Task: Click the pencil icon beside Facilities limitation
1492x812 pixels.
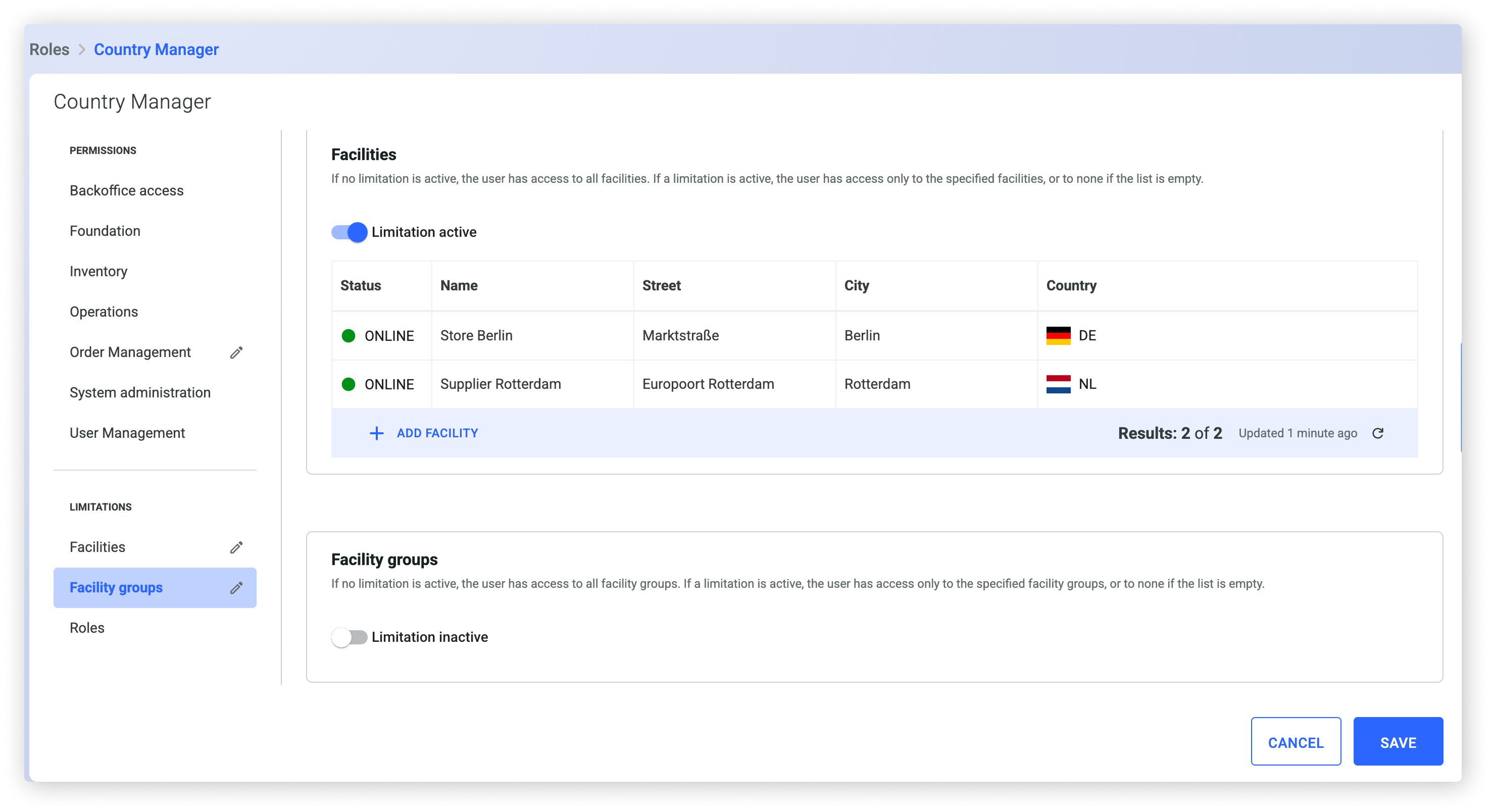Action: [236, 547]
